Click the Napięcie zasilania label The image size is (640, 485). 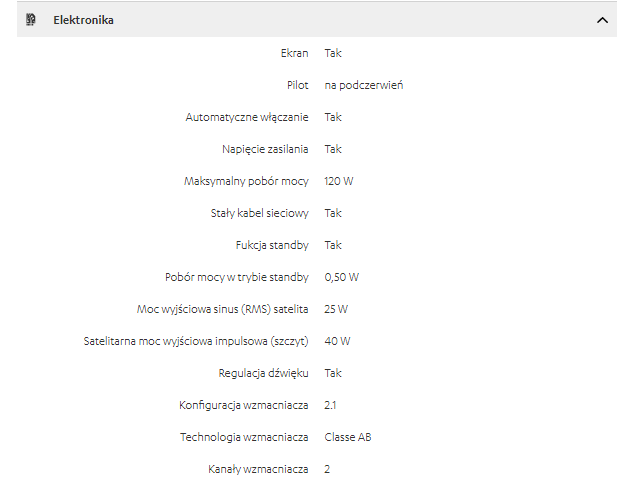(265, 149)
